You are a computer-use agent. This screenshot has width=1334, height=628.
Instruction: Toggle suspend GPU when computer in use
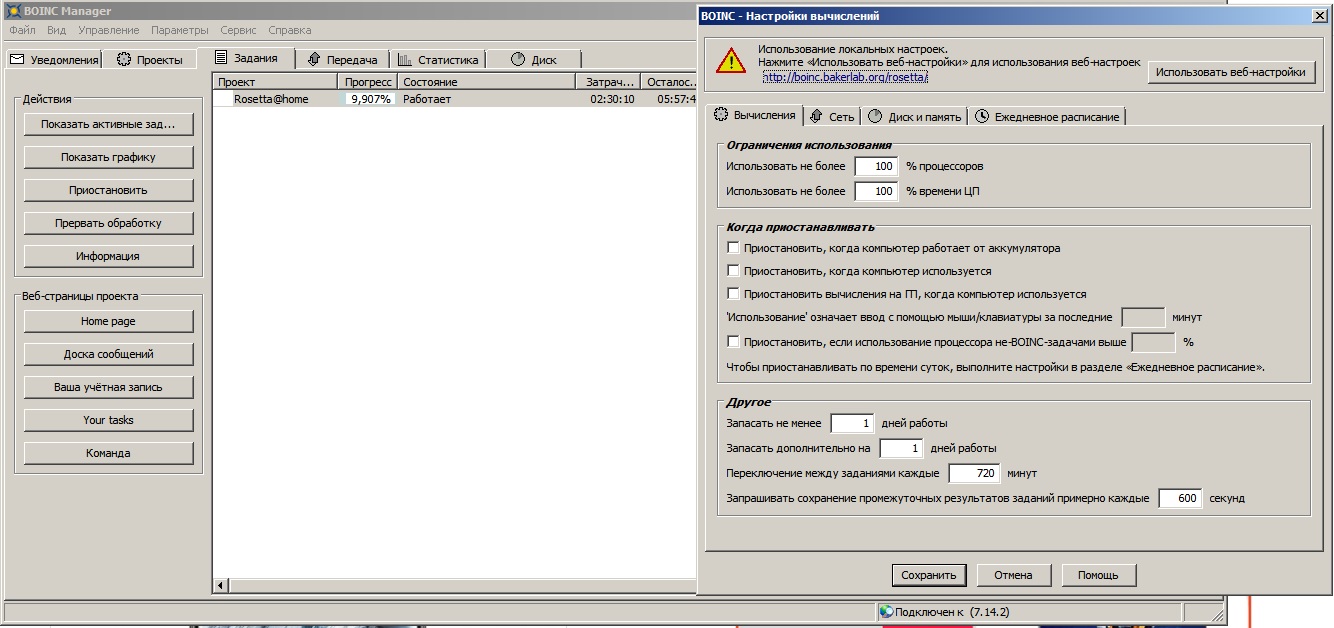coord(734,294)
